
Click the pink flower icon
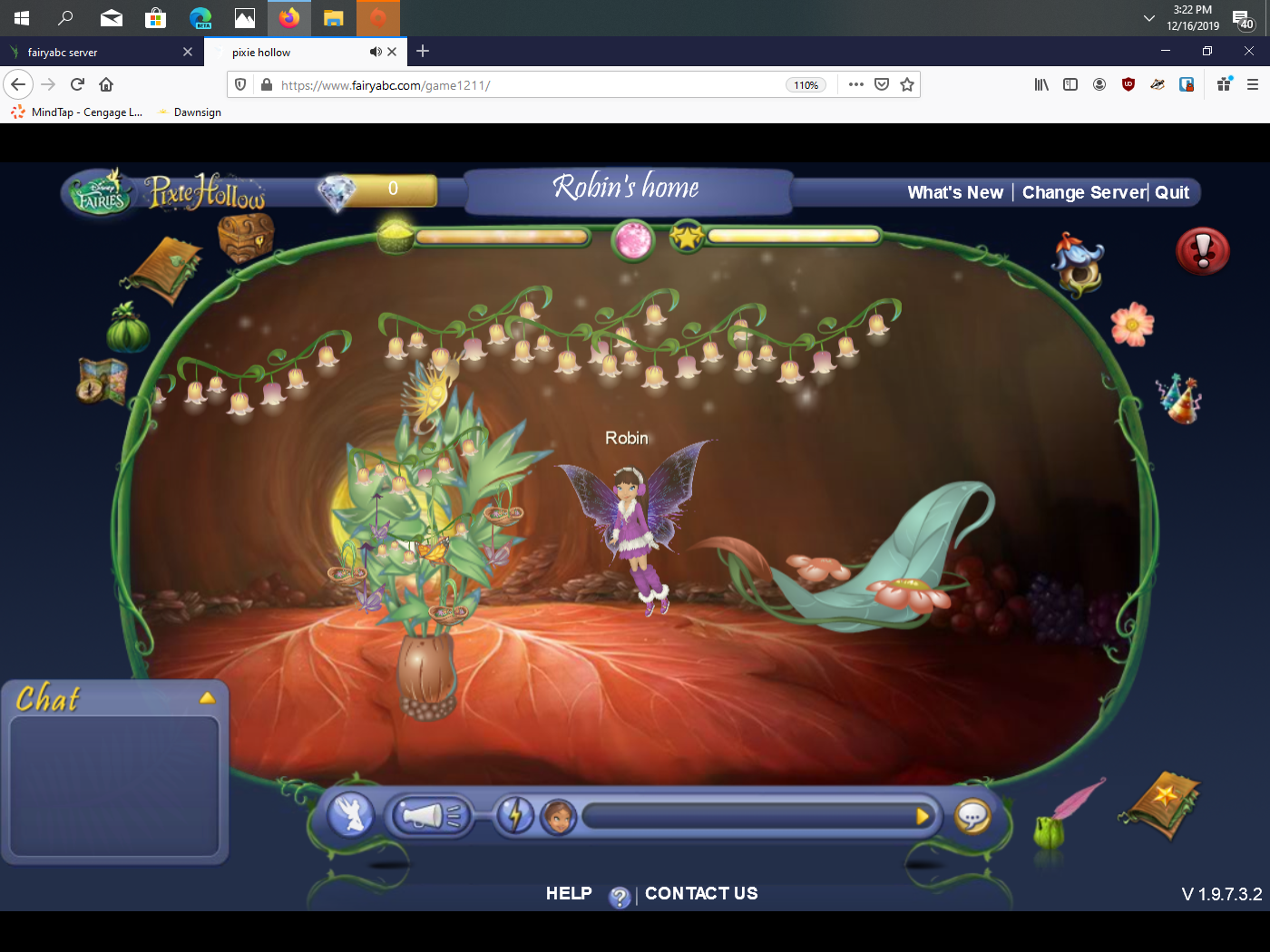[1132, 325]
